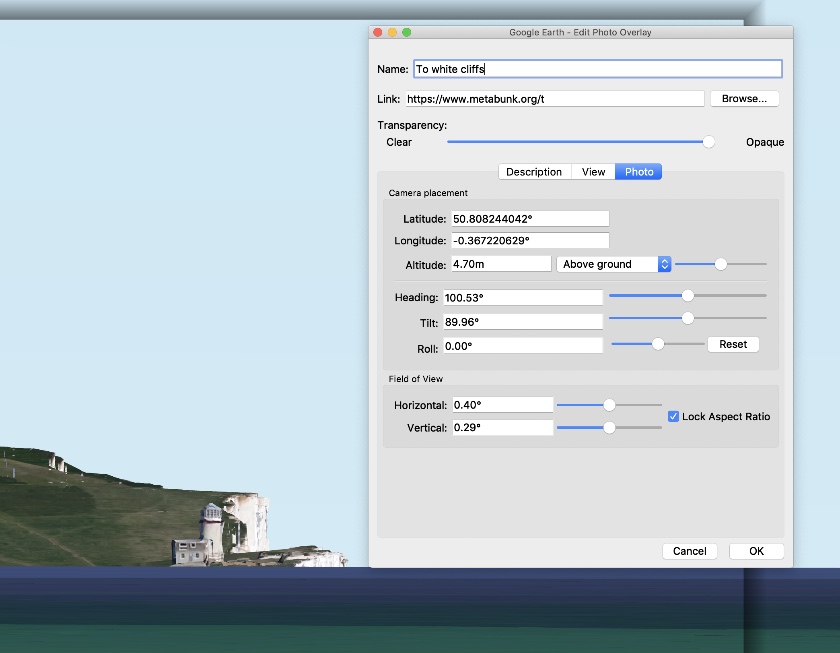Open the Above ground altitude dropdown
The width and height of the screenshot is (840, 653).
(613, 264)
